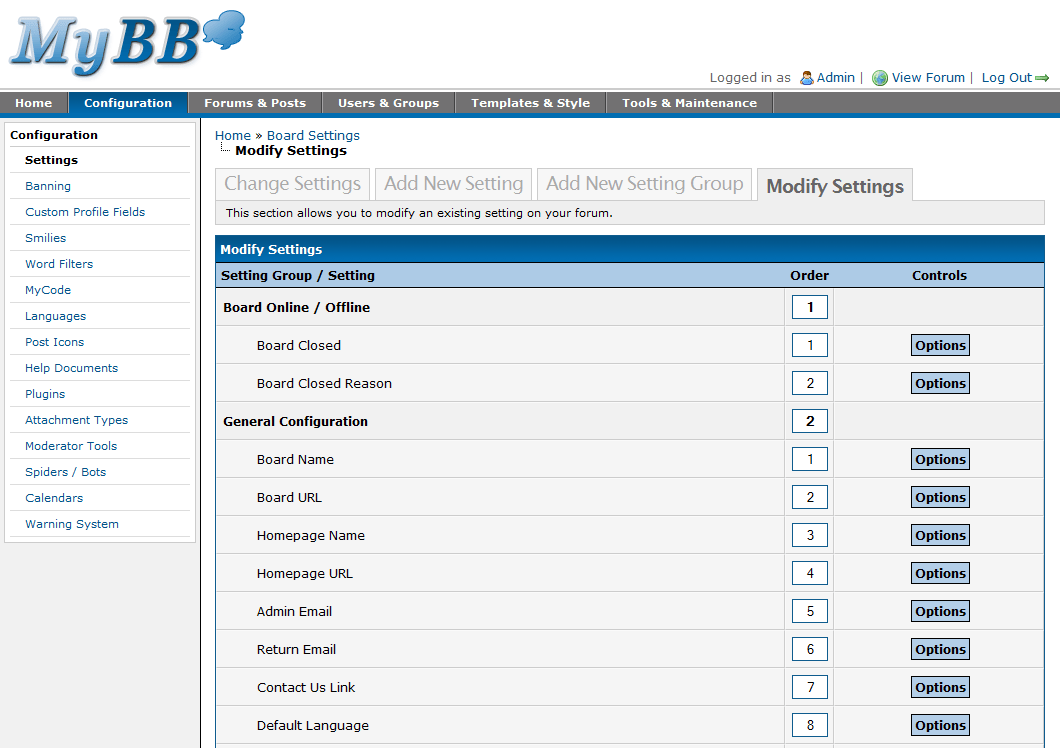Open the Plugins page
The image size is (1060, 748).
(x=45, y=393)
